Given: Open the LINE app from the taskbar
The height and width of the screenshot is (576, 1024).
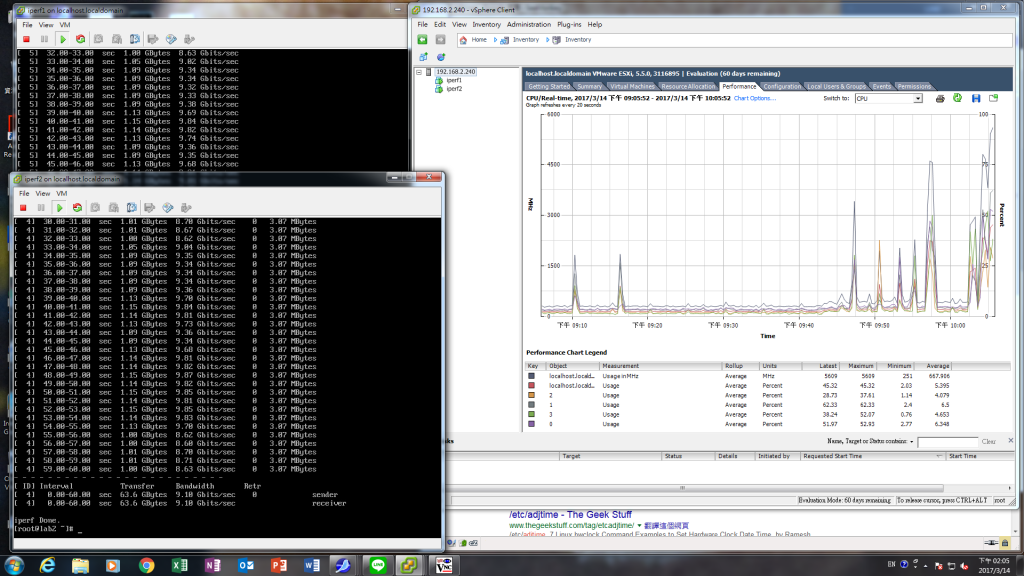Looking at the screenshot, I should click(x=377, y=566).
